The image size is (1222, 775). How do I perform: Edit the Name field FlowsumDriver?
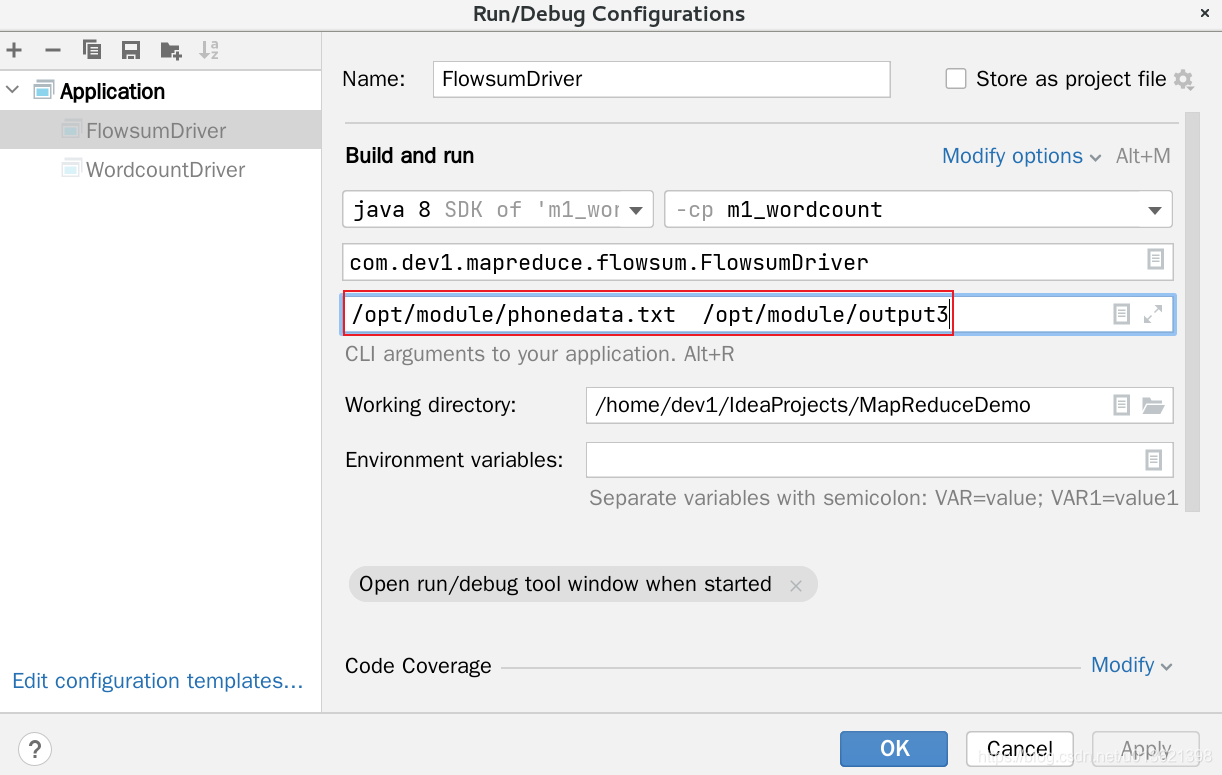[661, 79]
